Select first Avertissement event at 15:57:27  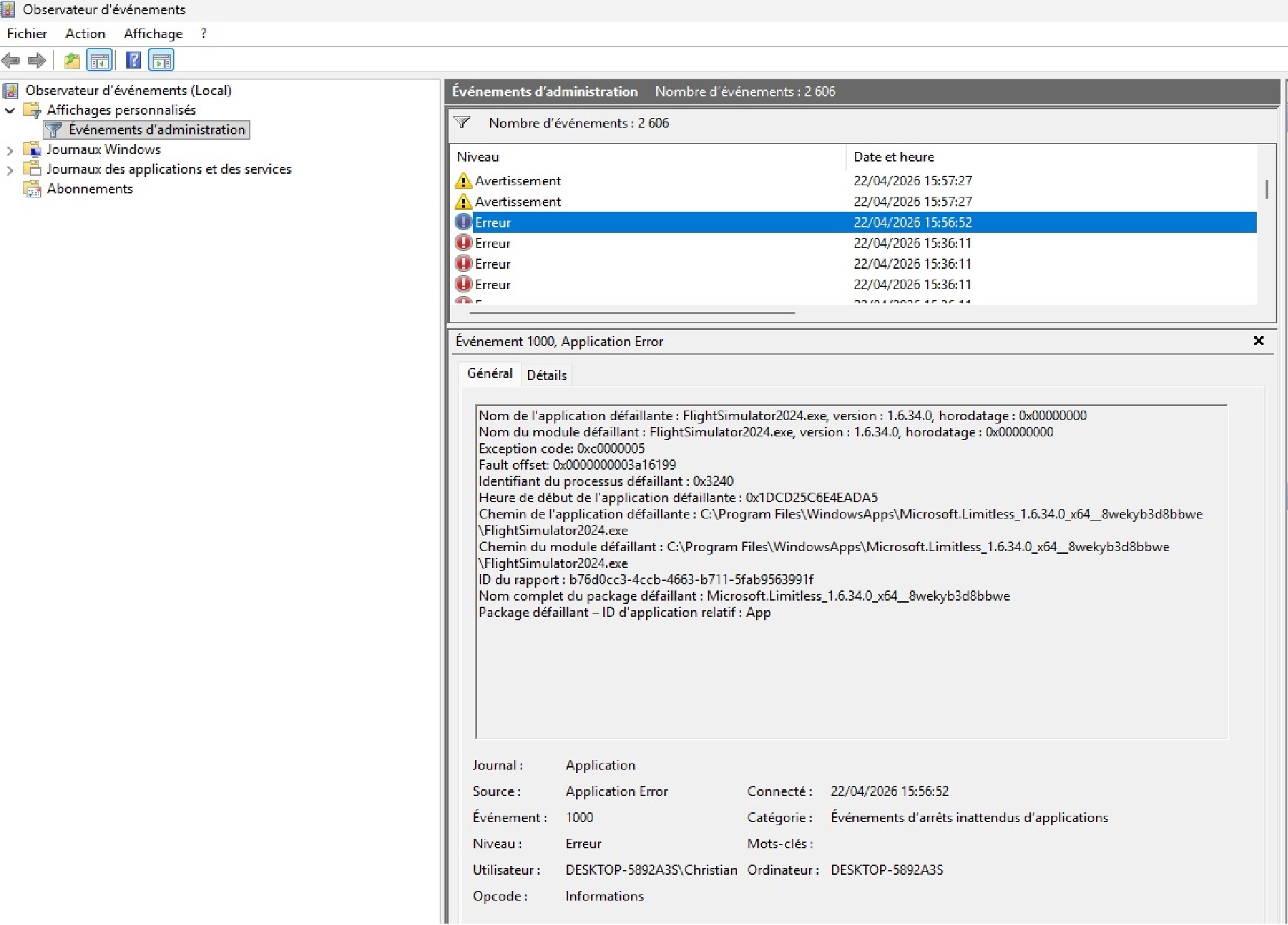coord(518,181)
